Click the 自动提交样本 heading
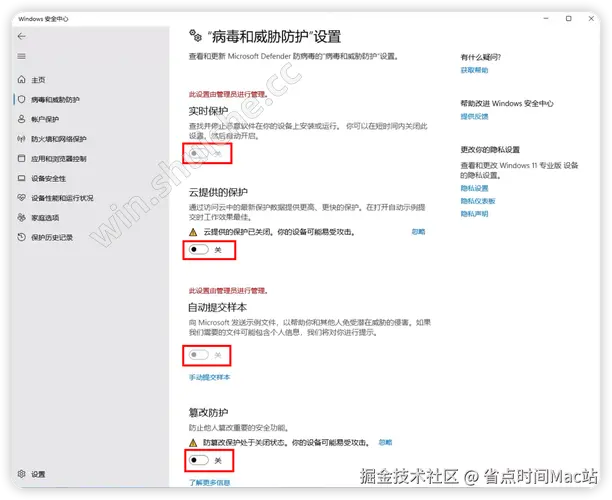612x500 pixels. (x=218, y=307)
